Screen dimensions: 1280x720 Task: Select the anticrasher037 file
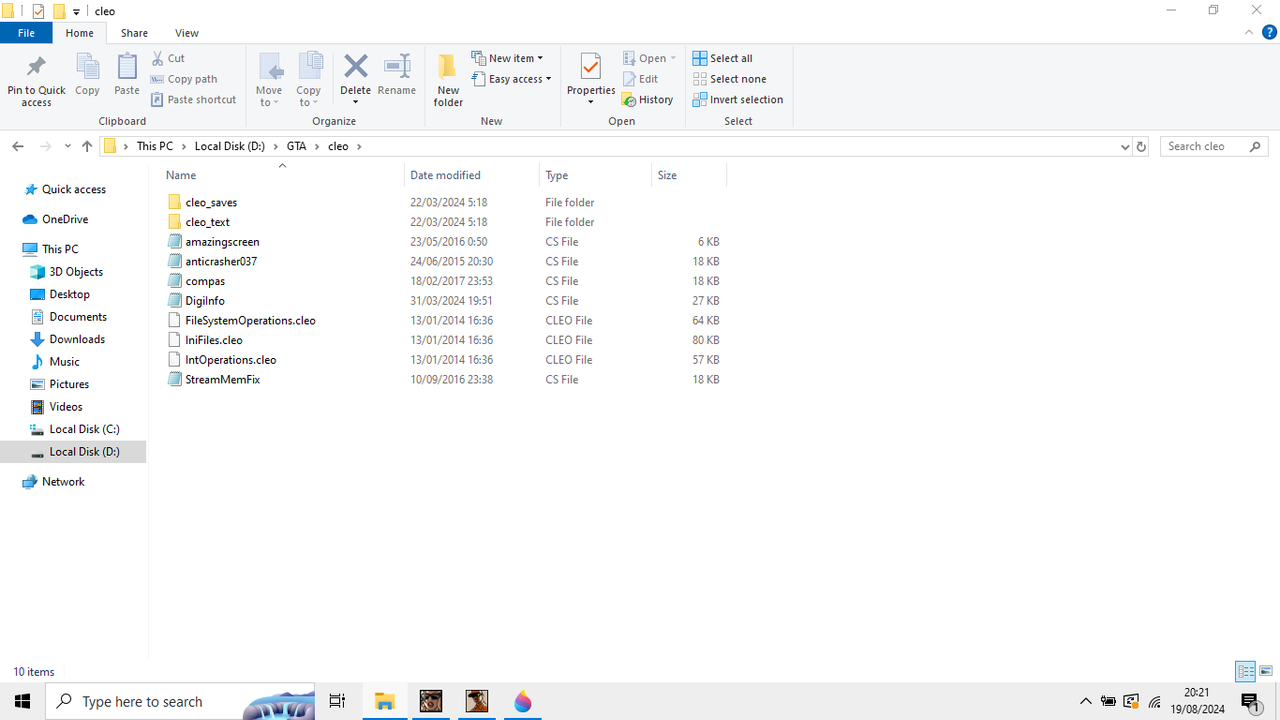point(221,261)
